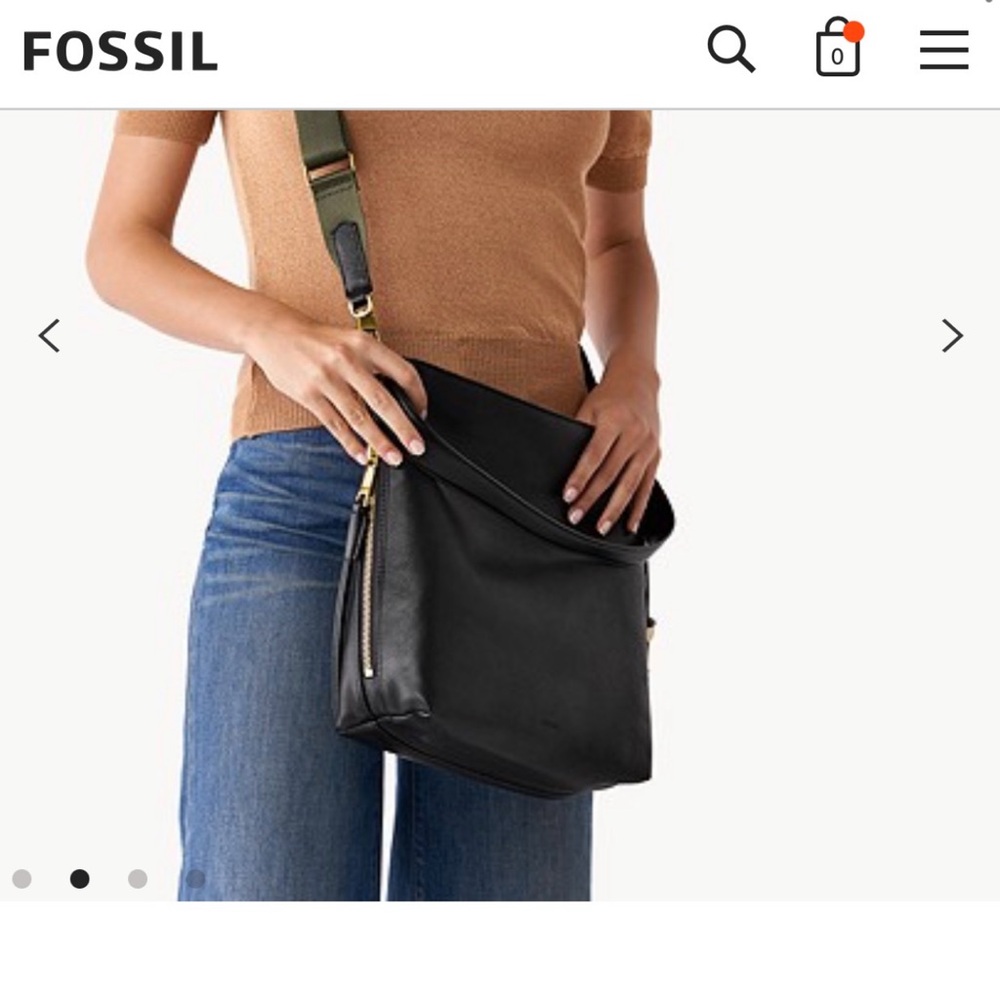Select the first carousel dot
Screen dimensions: 1000x1000
click(x=22, y=878)
